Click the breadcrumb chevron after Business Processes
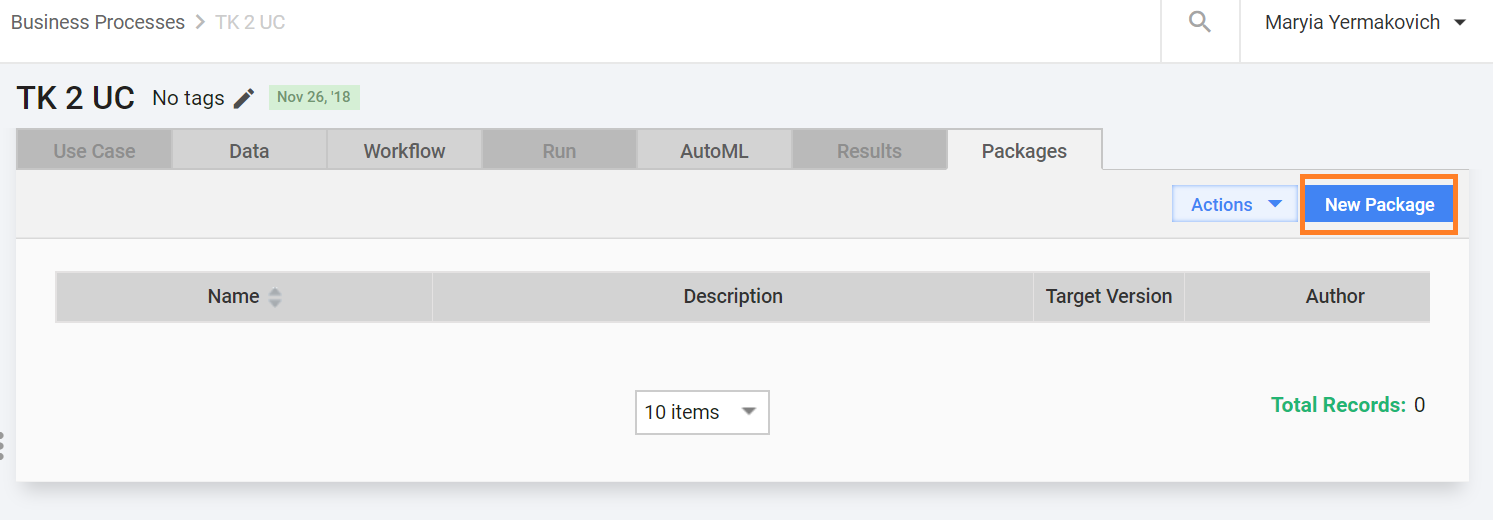The height and width of the screenshot is (520, 1493). click(x=200, y=22)
